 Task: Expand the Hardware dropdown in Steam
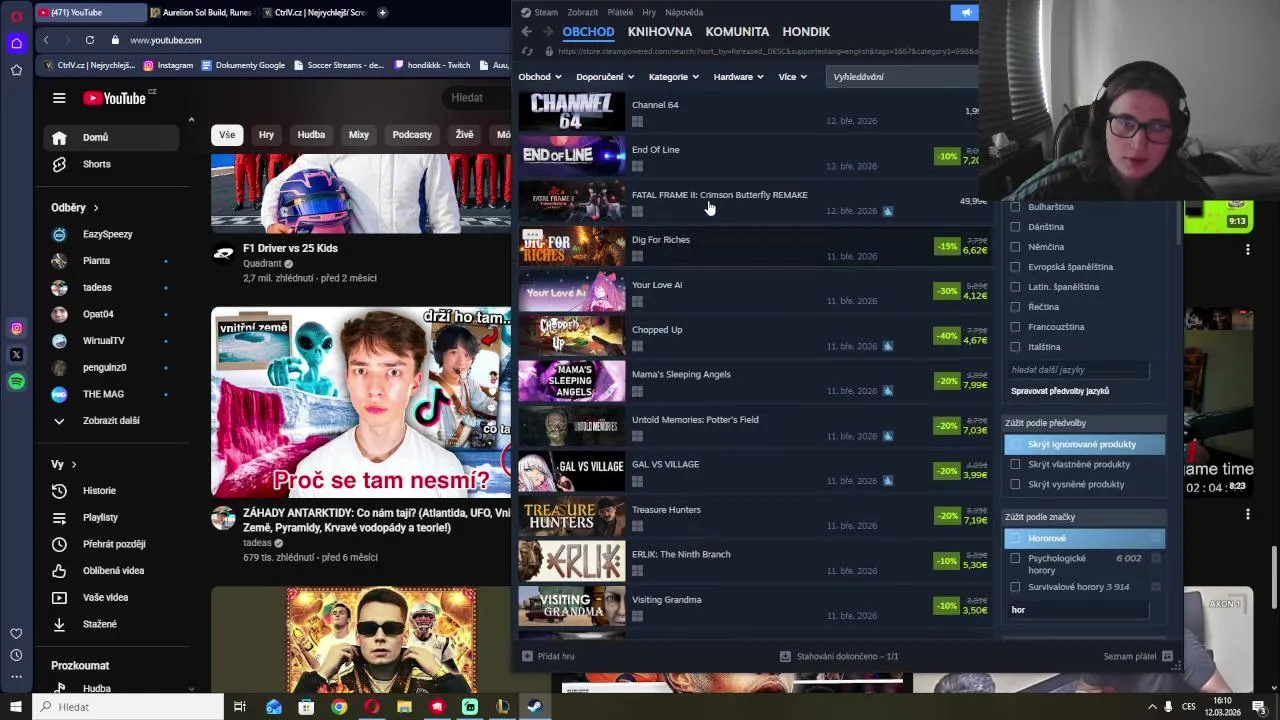[738, 77]
